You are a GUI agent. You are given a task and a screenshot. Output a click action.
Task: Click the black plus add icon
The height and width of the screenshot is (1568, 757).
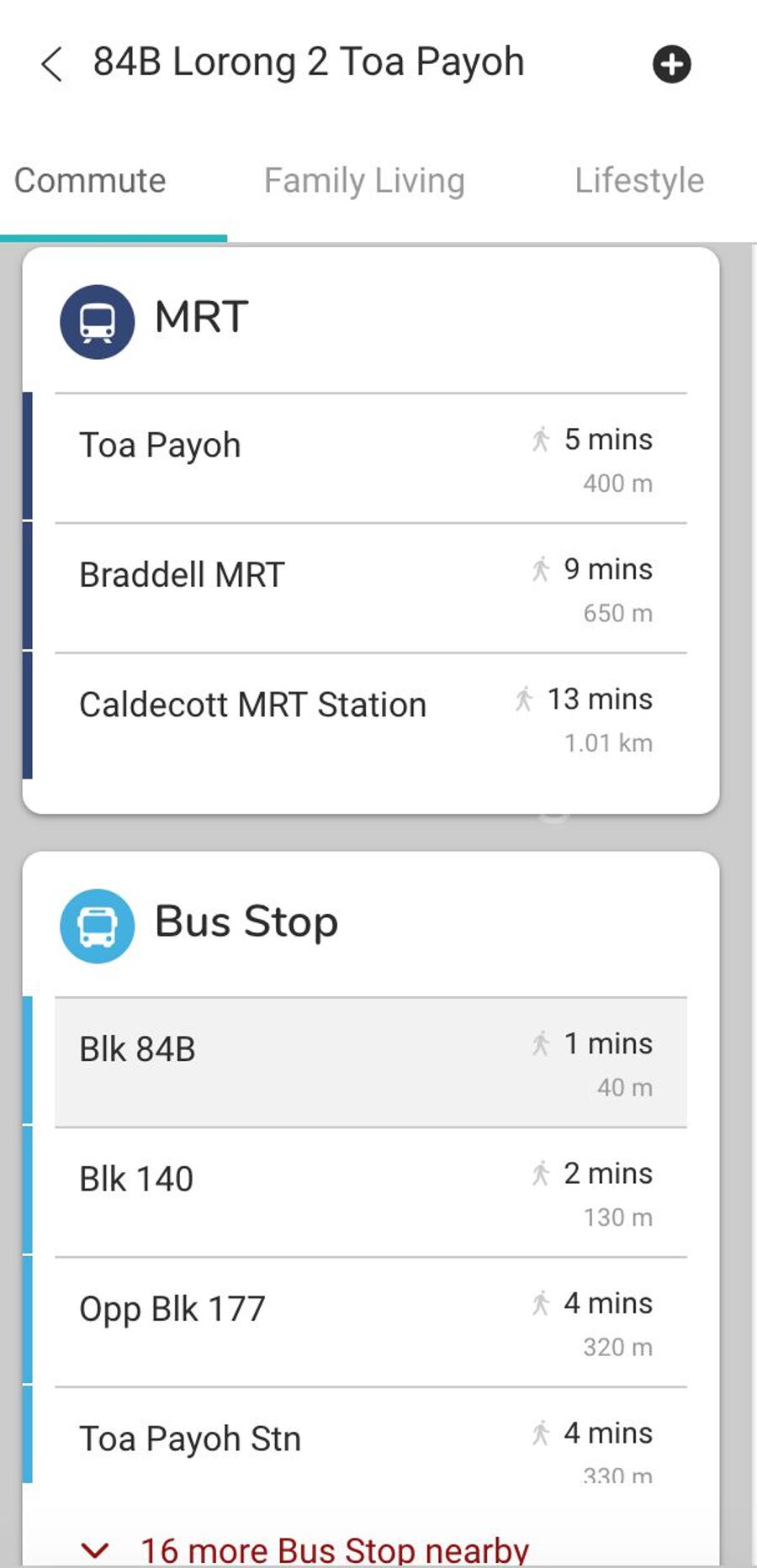coord(671,65)
